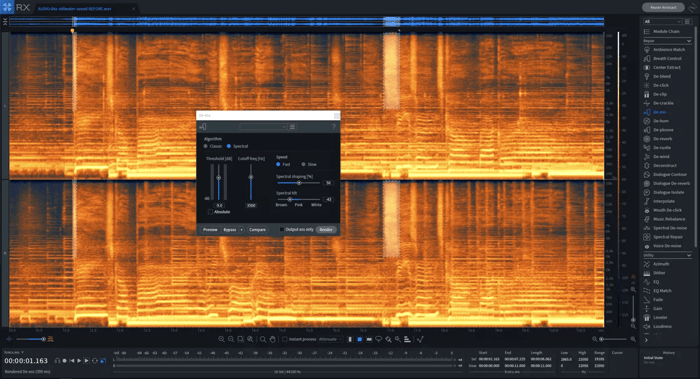This screenshot has height=379, width=700.
Task: Click Render in the De-ess dialog
Action: coord(326,230)
